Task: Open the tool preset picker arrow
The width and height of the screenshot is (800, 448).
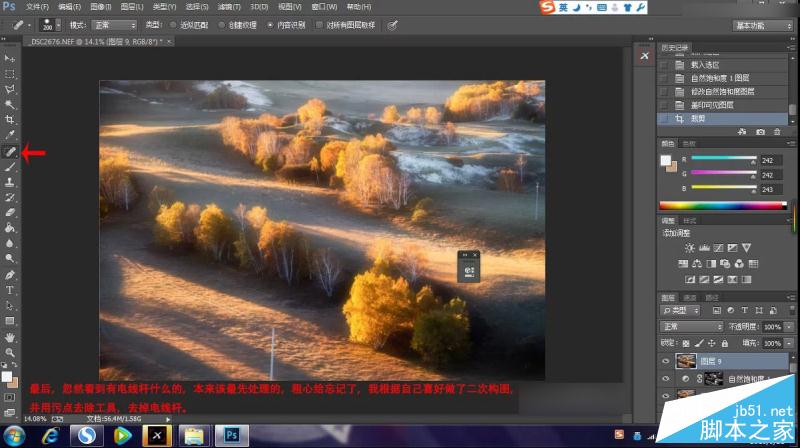Action: (x=29, y=25)
